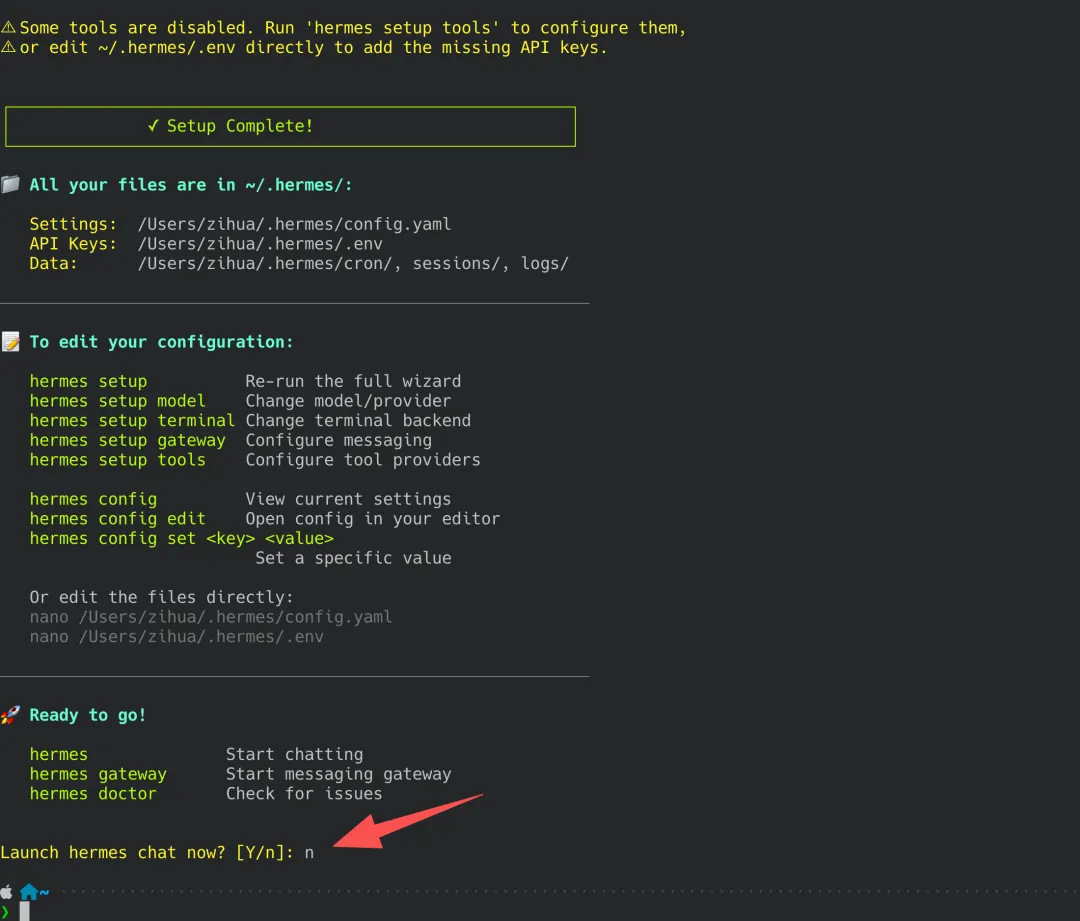
Task: Click the first warning triangle before 'Some tools'
Action: tap(8, 28)
